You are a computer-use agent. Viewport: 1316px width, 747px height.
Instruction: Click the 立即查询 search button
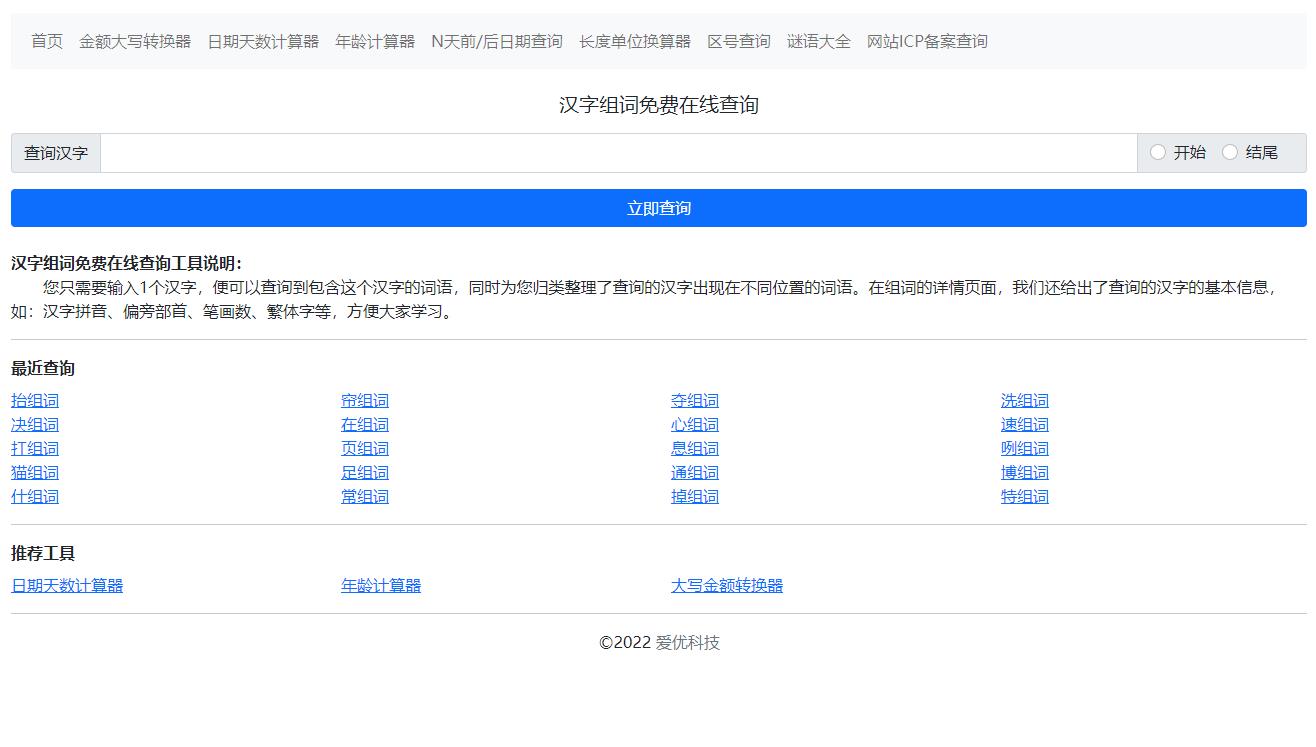[658, 207]
